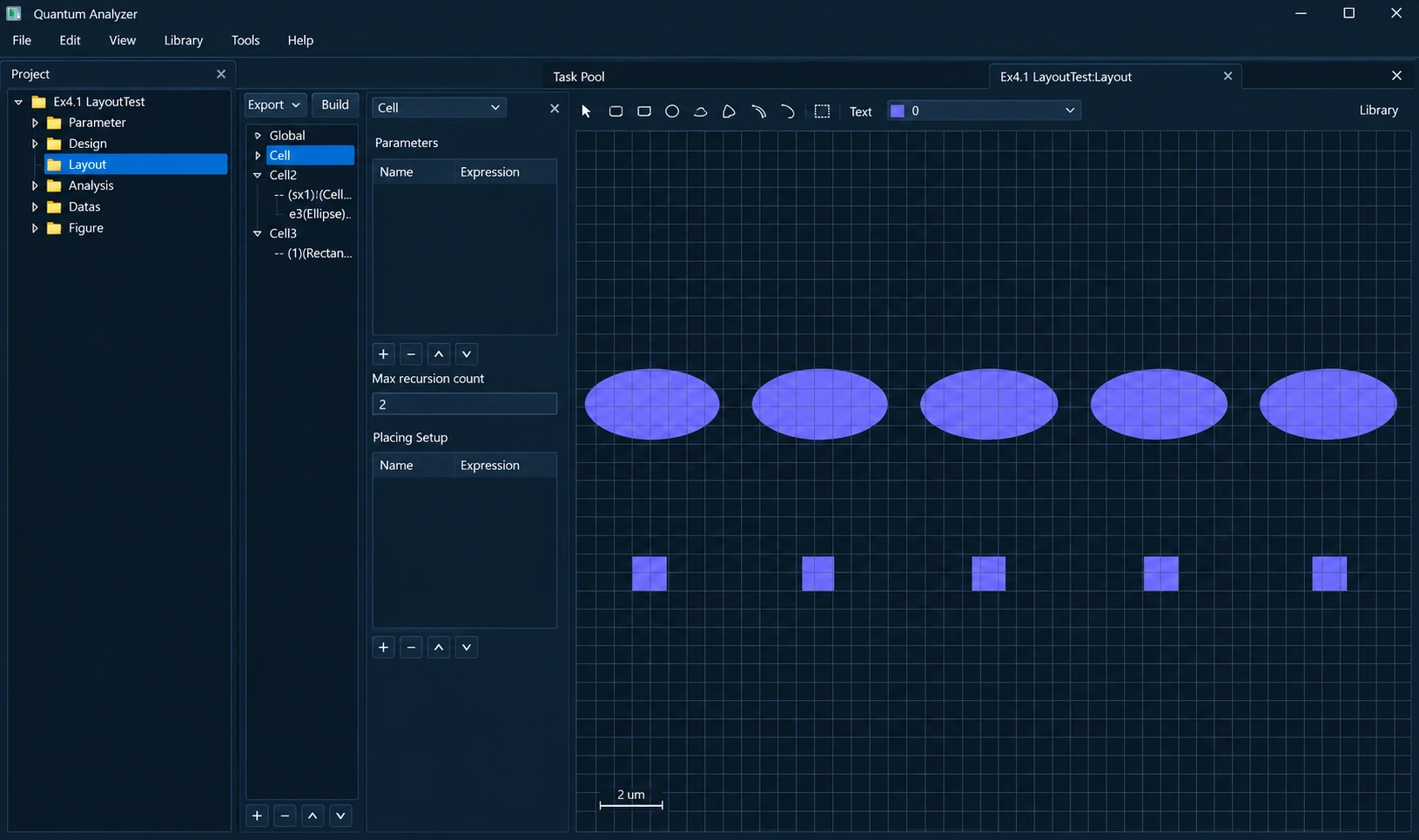This screenshot has height=840, width=1419.
Task: Move cell up using the cell tree arrow
Action: (x=313, y=816)
